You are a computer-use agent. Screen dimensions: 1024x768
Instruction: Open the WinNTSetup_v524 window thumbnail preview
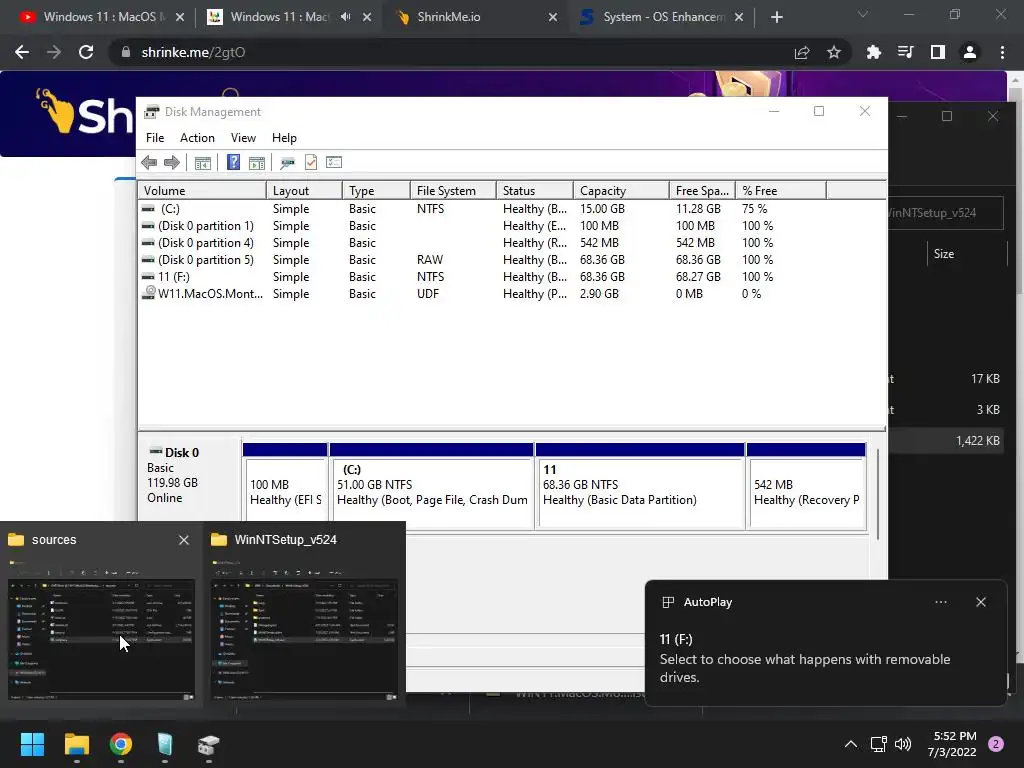coord(304,639)
